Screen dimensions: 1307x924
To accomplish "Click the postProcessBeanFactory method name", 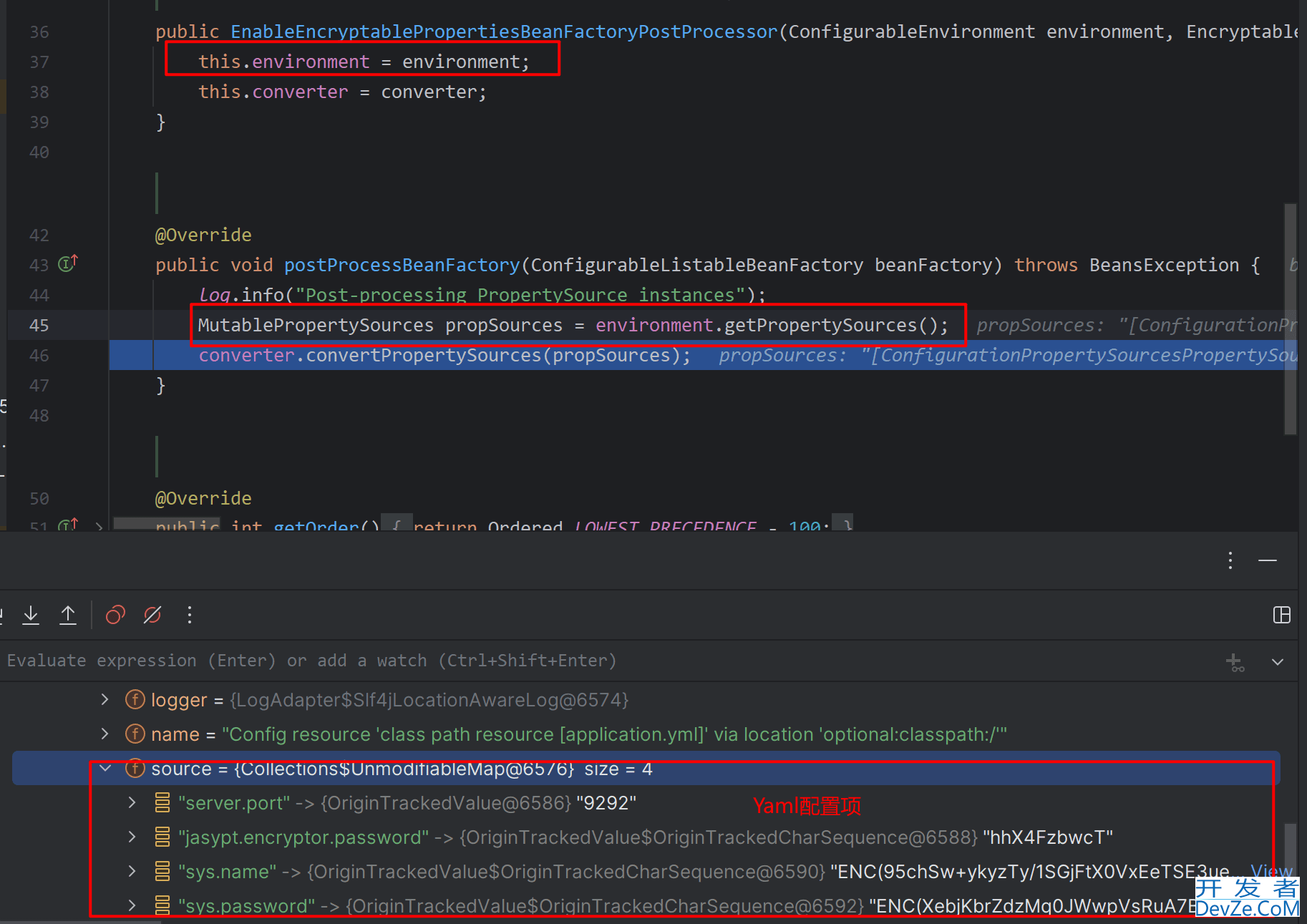I will pyautogui.click(x=402, y=265).
